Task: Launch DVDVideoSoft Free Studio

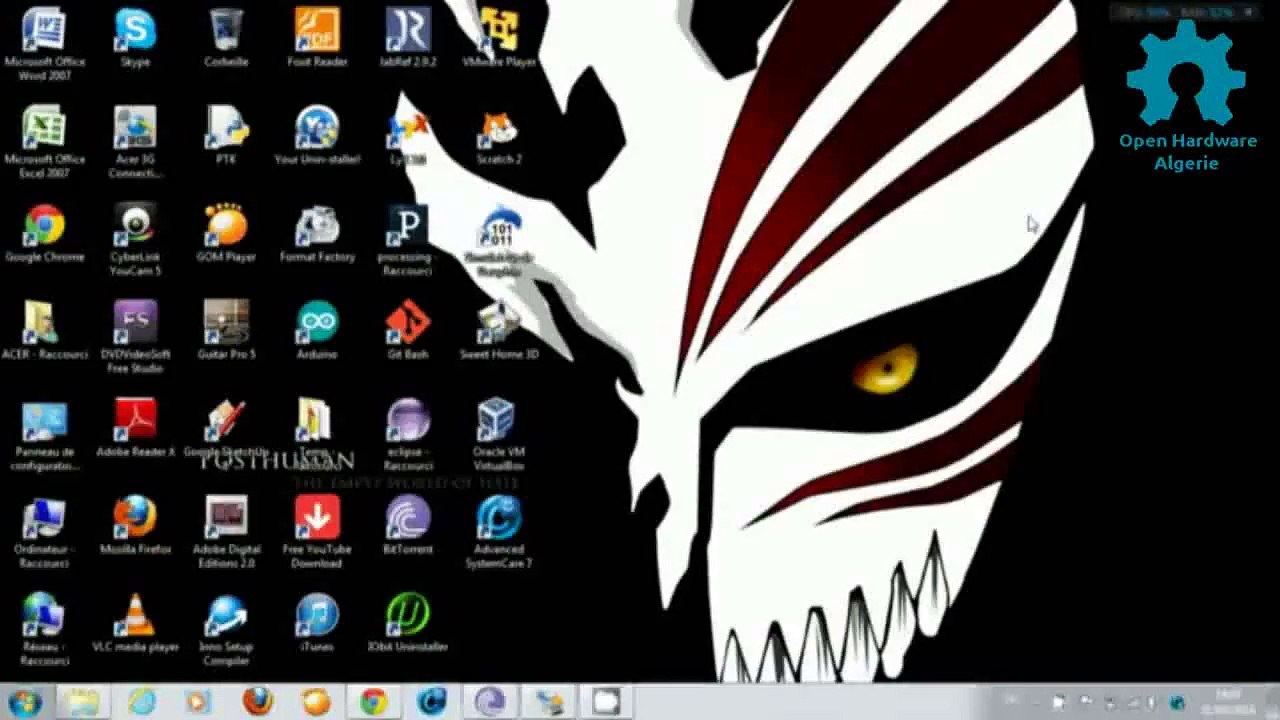Action: 135,336
